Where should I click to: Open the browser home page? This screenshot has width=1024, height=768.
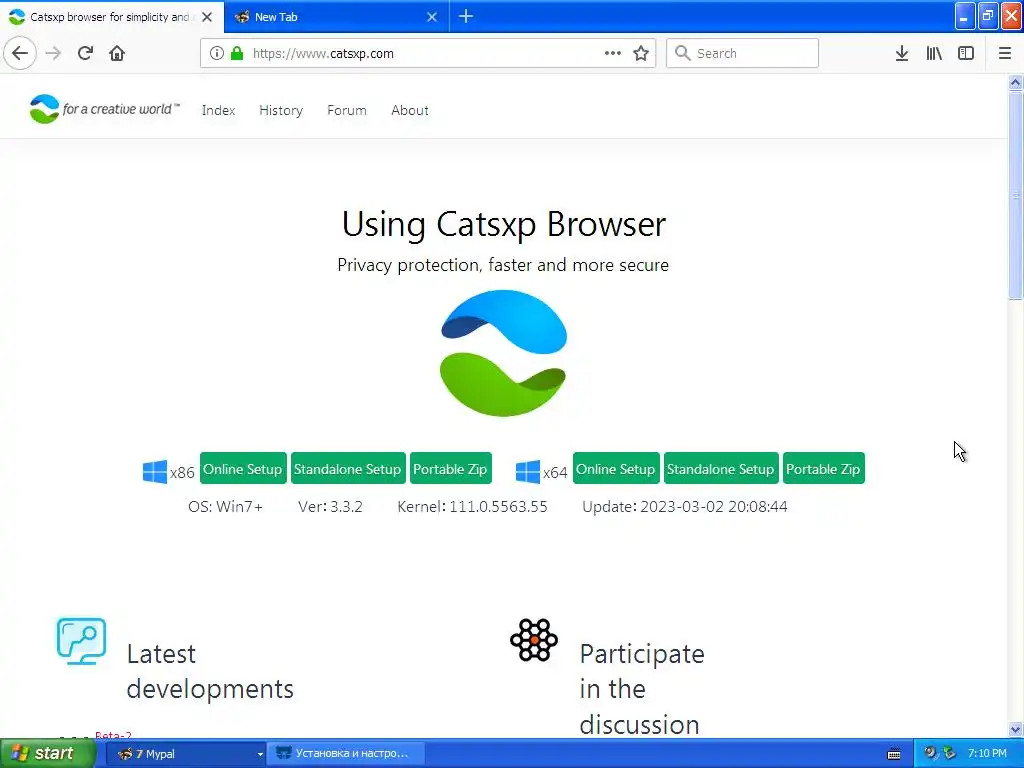click(x=117, y=53)
